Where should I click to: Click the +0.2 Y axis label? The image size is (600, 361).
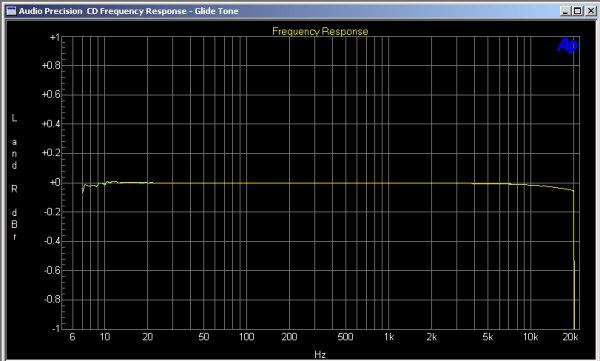coord(51,153)
